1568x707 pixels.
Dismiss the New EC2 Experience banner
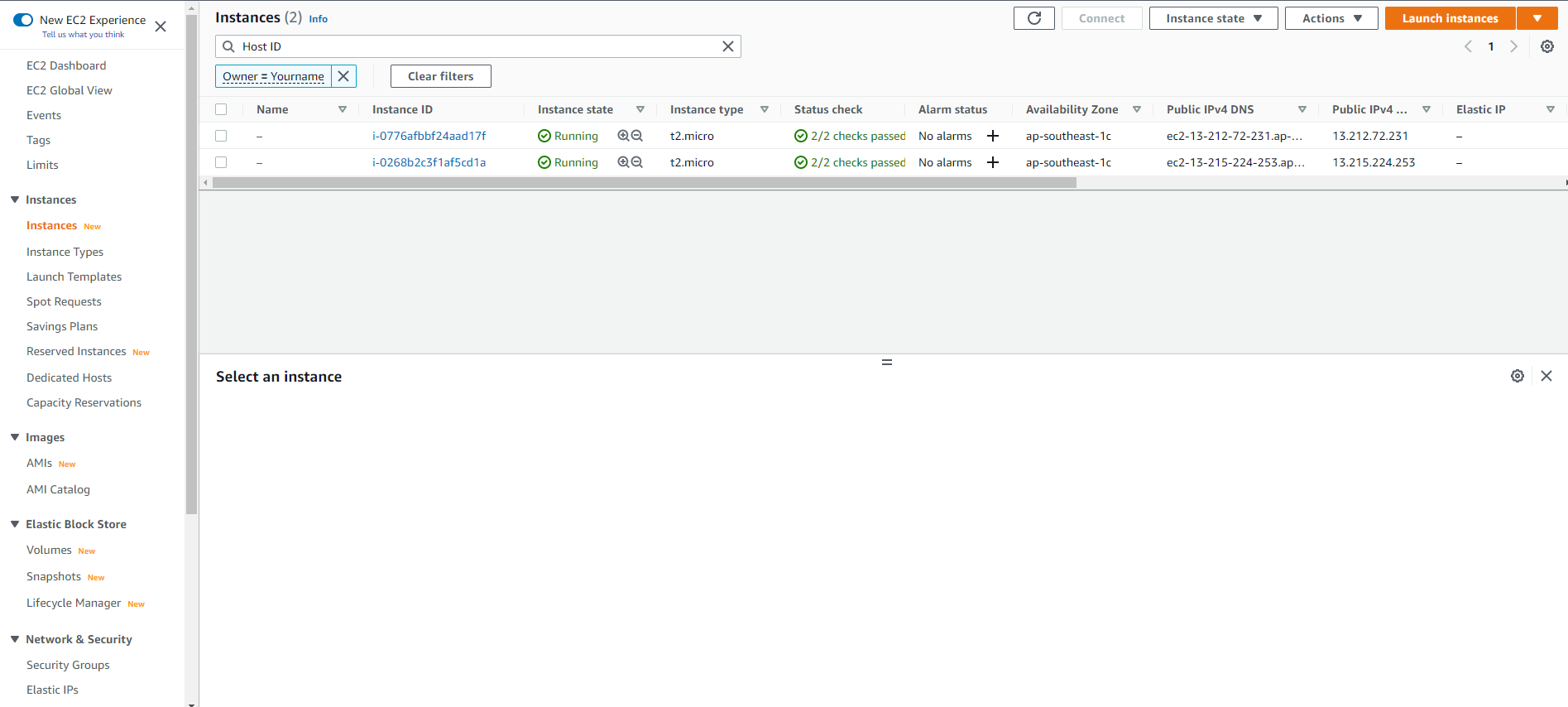[x=161, y=26]
